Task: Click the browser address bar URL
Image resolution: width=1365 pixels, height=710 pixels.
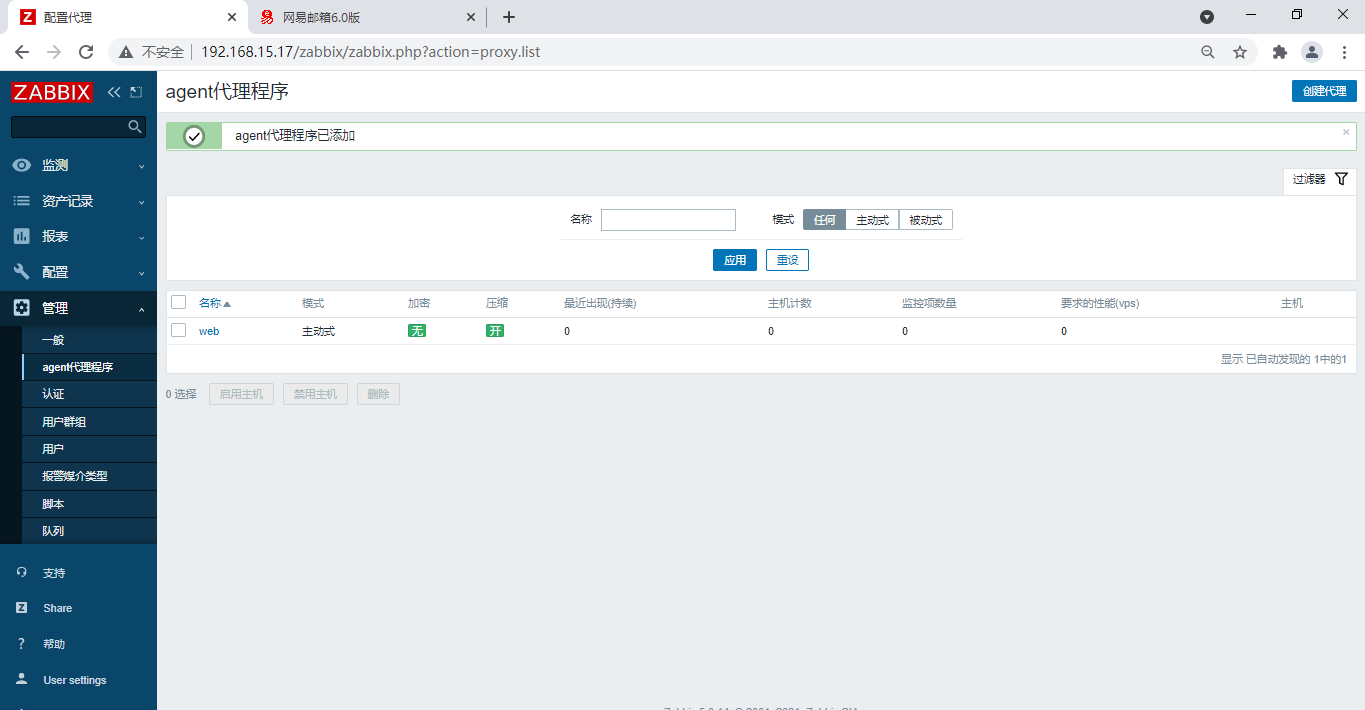Action: click(x=370, y=52)
